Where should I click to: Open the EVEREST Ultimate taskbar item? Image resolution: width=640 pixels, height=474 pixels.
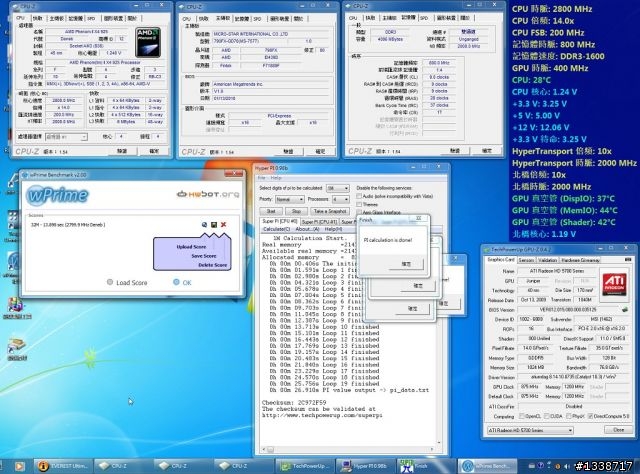coord(63,466)
